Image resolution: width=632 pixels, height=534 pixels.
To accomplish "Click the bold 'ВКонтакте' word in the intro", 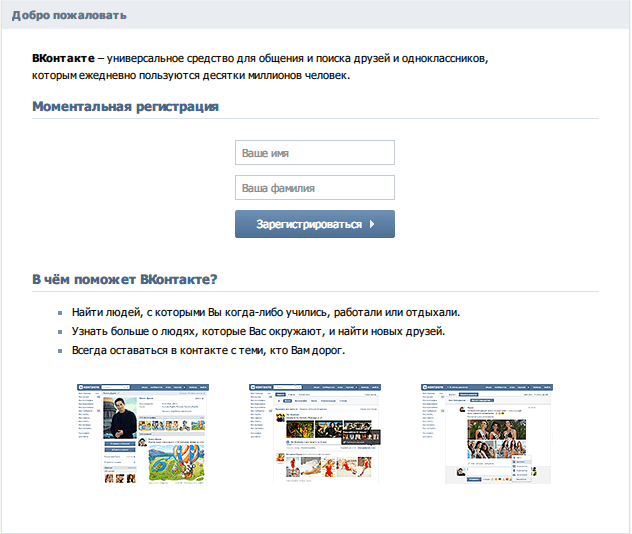I will tap(63, 58).
